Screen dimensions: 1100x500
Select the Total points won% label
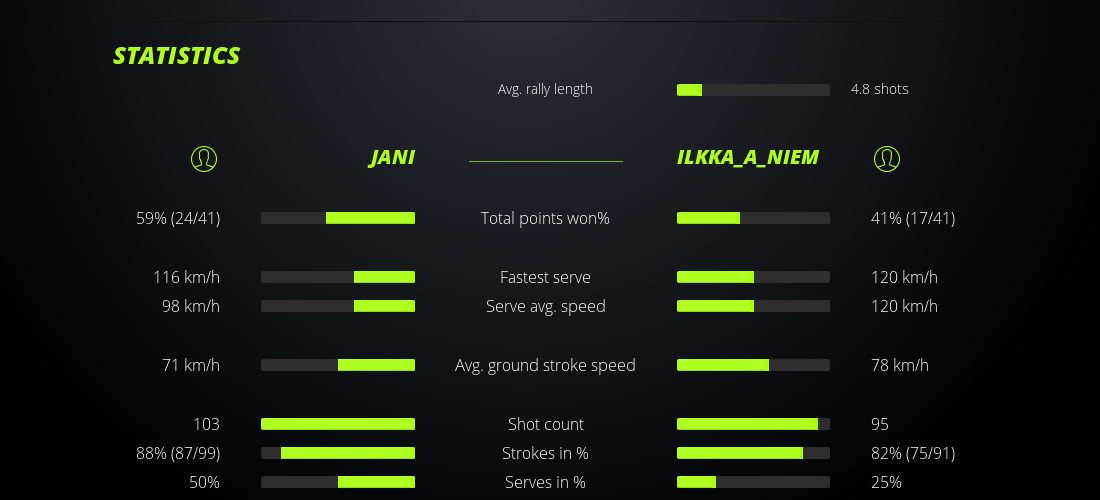545,218
